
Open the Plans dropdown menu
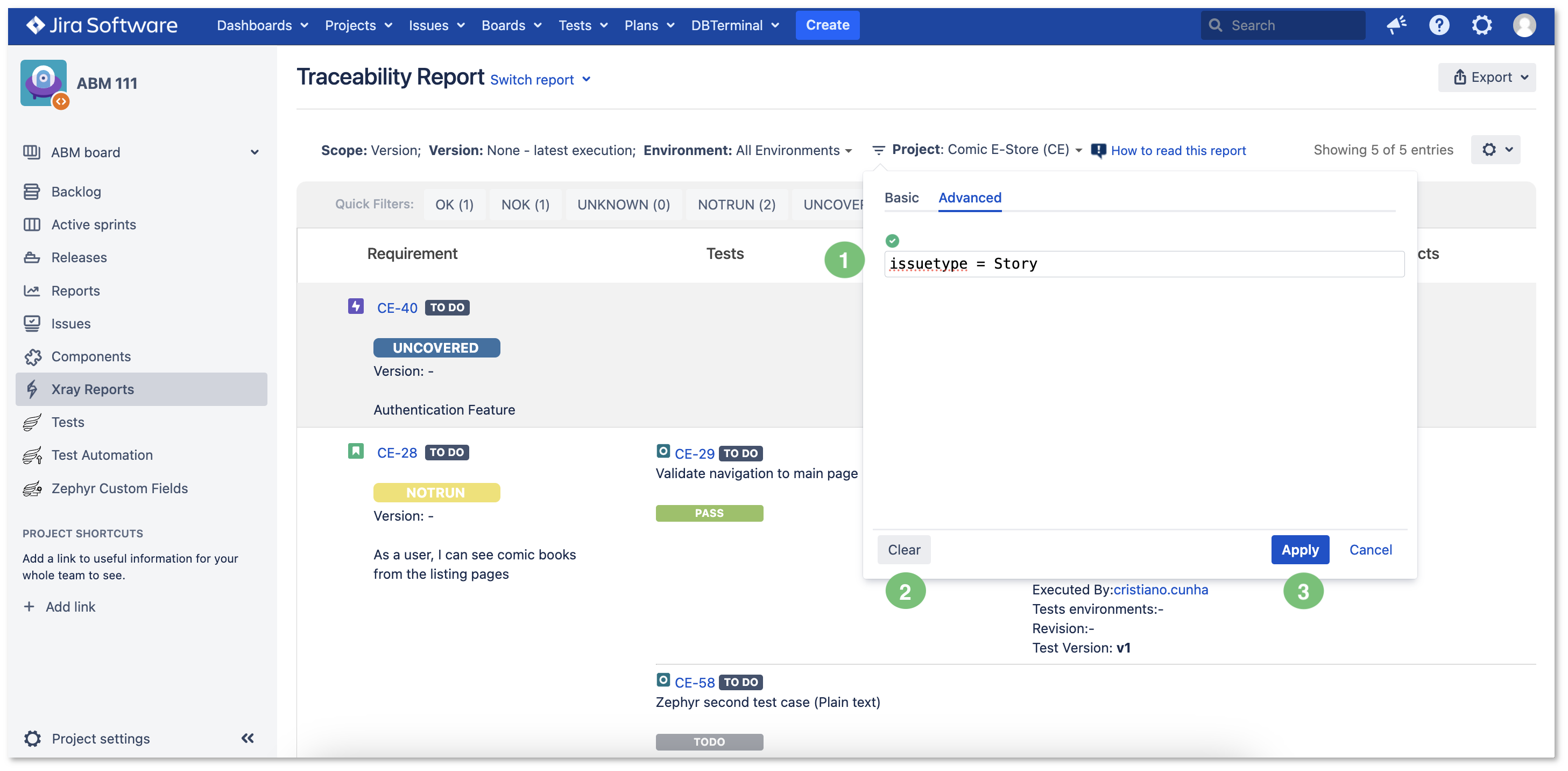(649, 25)
